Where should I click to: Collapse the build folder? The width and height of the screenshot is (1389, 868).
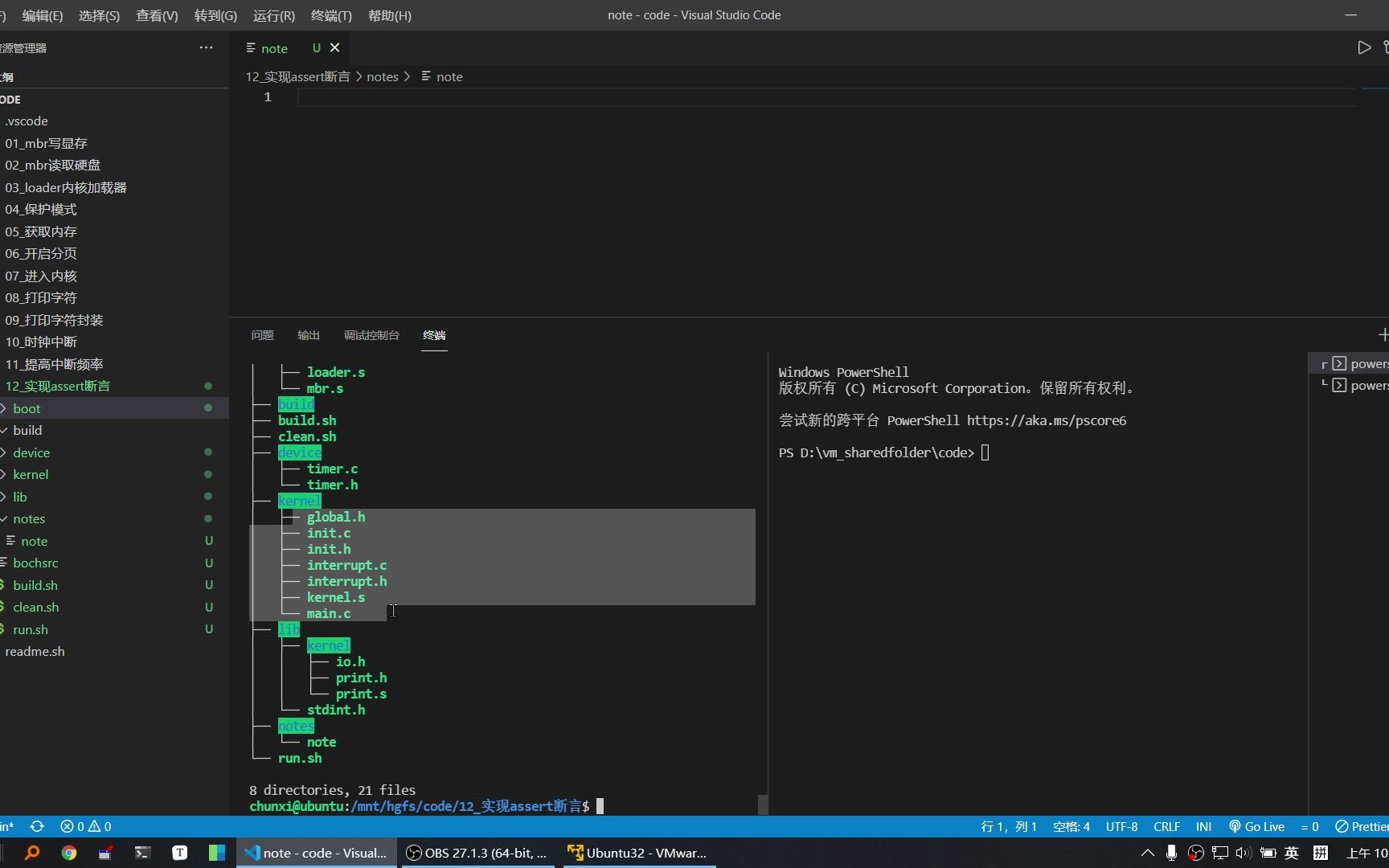tap(114, 430)
